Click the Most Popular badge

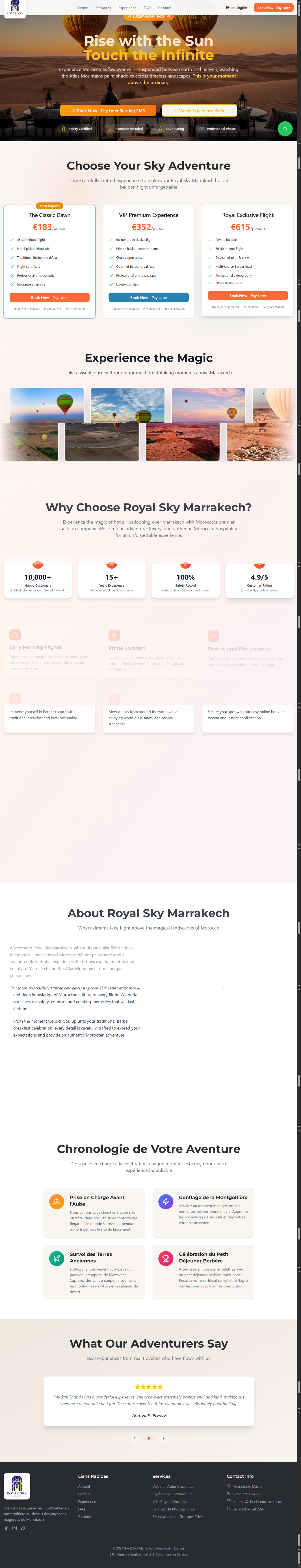tap(49, 206)
